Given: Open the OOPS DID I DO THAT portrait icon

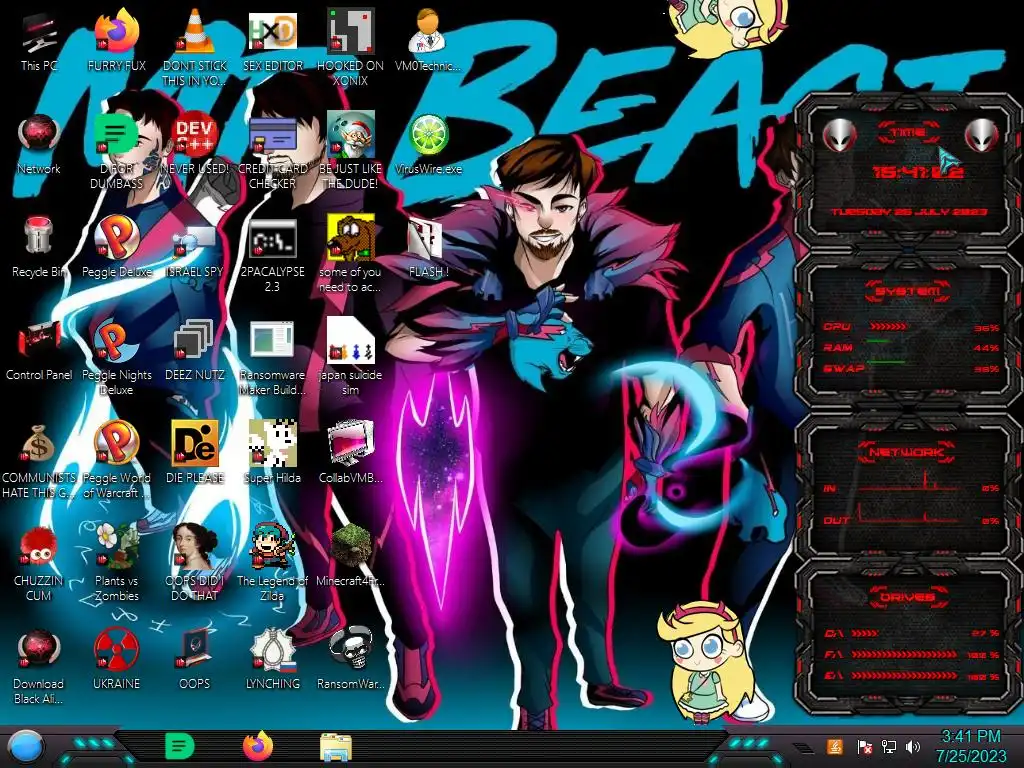Looking at the screenshot, I should pyautogui.click(x=195, y=564).
